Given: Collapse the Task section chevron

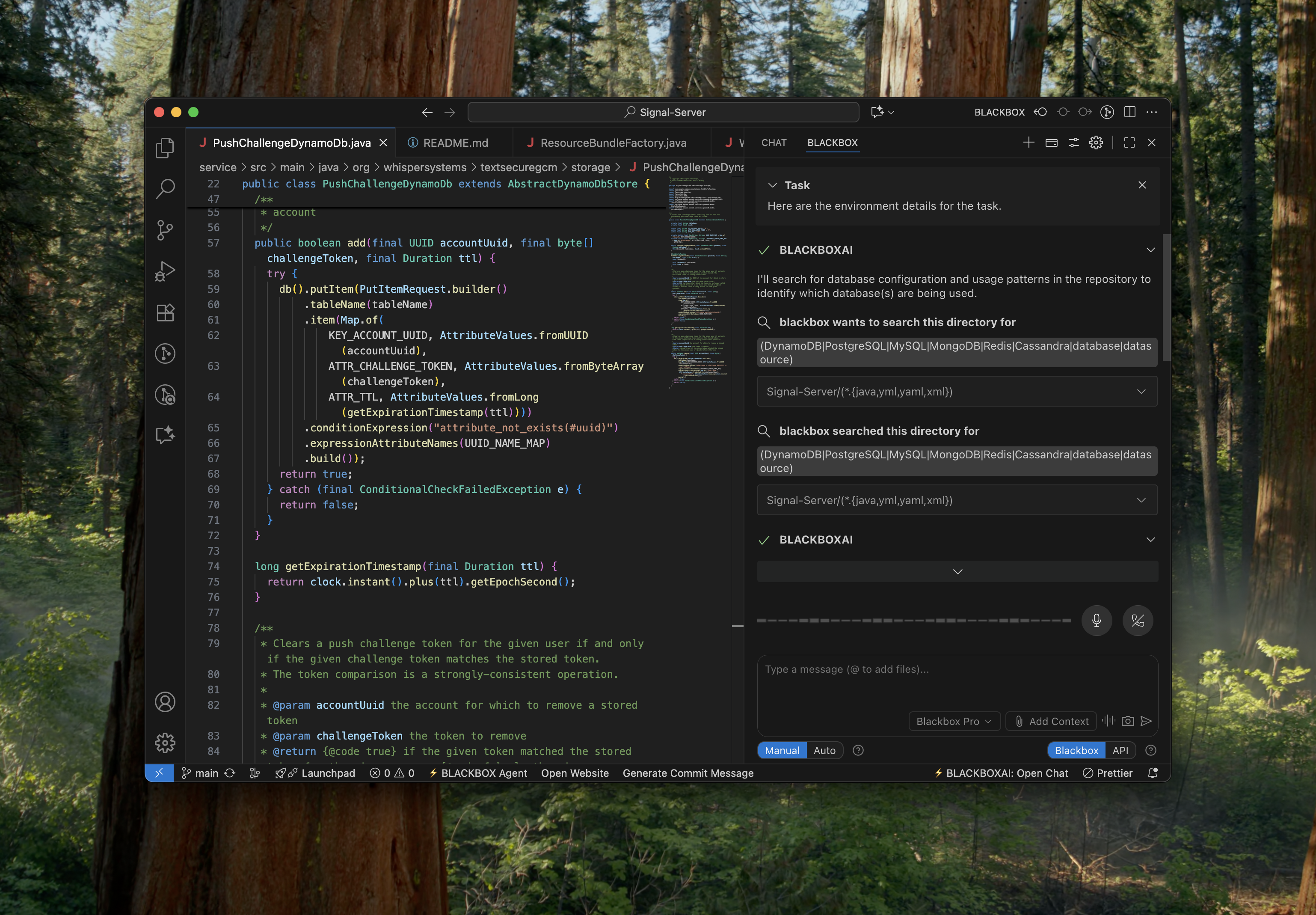Looking at the screenshot, I should coord(772,185).
